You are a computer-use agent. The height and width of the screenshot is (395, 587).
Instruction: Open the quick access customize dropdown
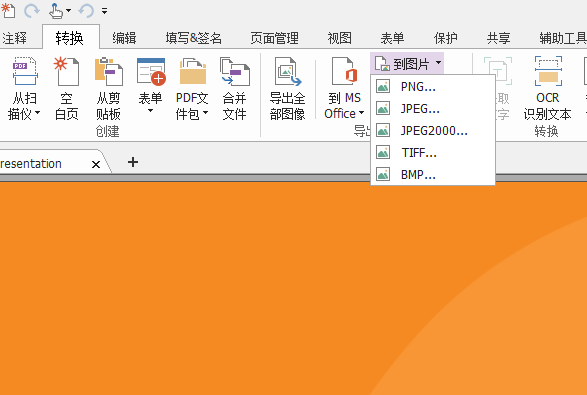tap(104, 11)
